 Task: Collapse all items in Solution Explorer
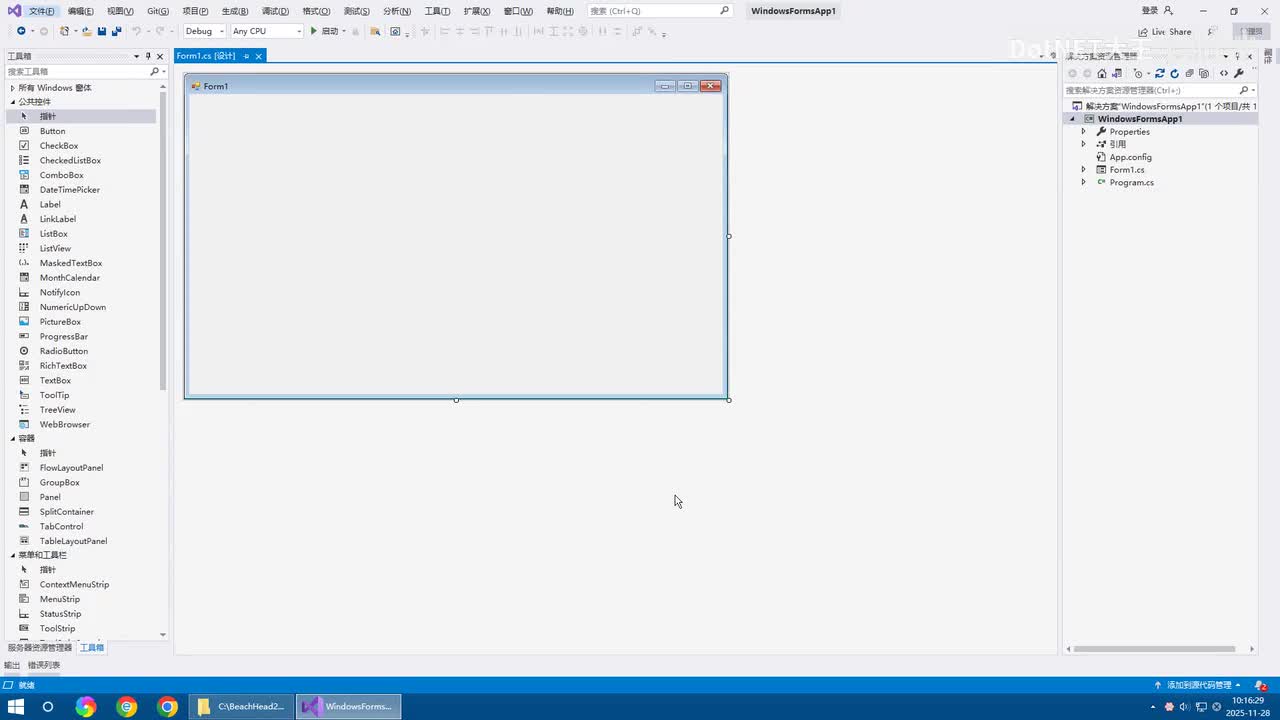tap(1189, 73)
